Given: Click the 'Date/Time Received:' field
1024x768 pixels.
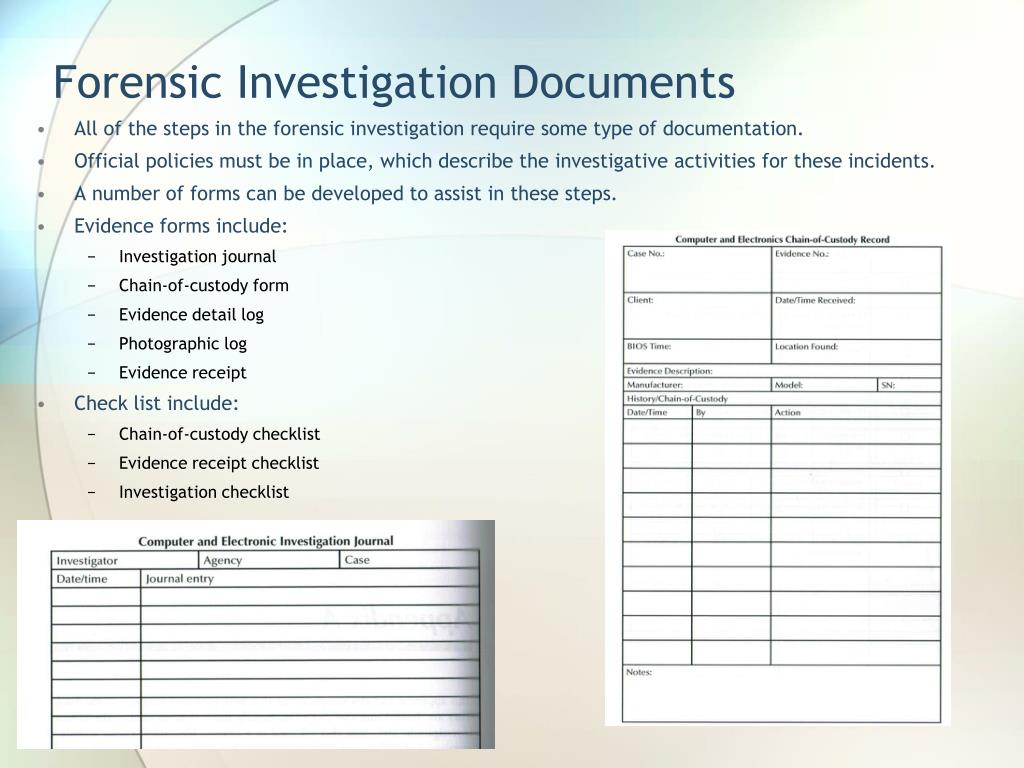Looking at the screenshot, I should click(856, 316).
